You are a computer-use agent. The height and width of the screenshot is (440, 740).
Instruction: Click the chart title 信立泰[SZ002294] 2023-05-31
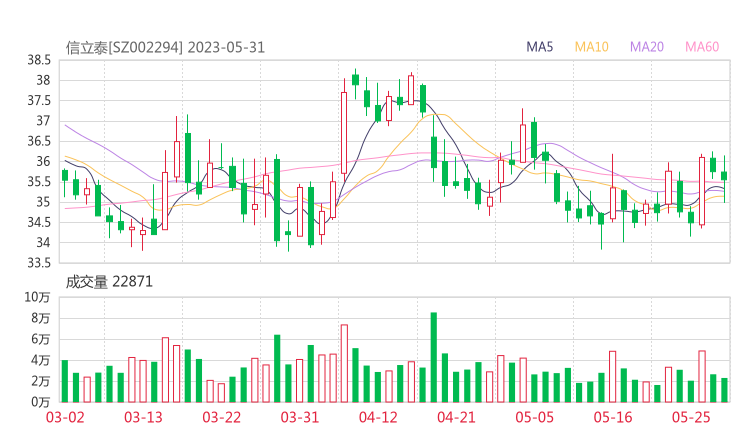(165, 48)
